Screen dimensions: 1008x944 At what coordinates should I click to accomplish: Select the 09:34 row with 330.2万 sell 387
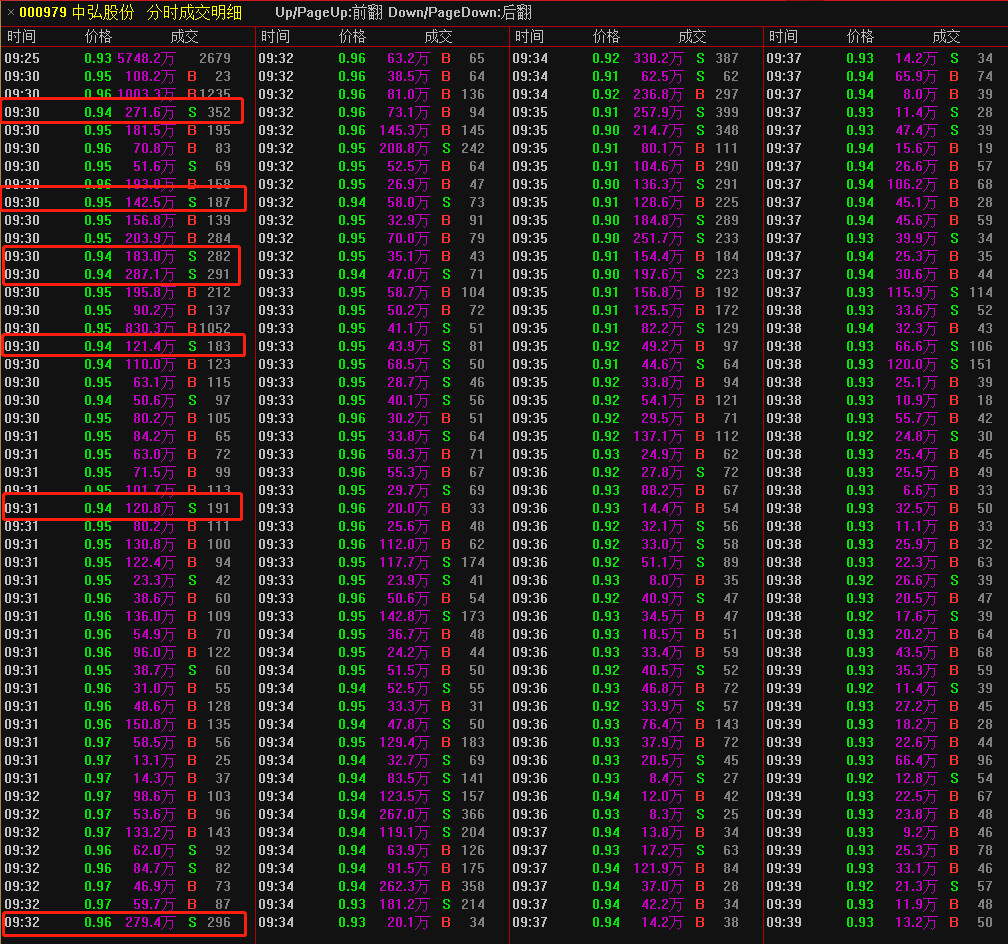[x=635, y=59]
